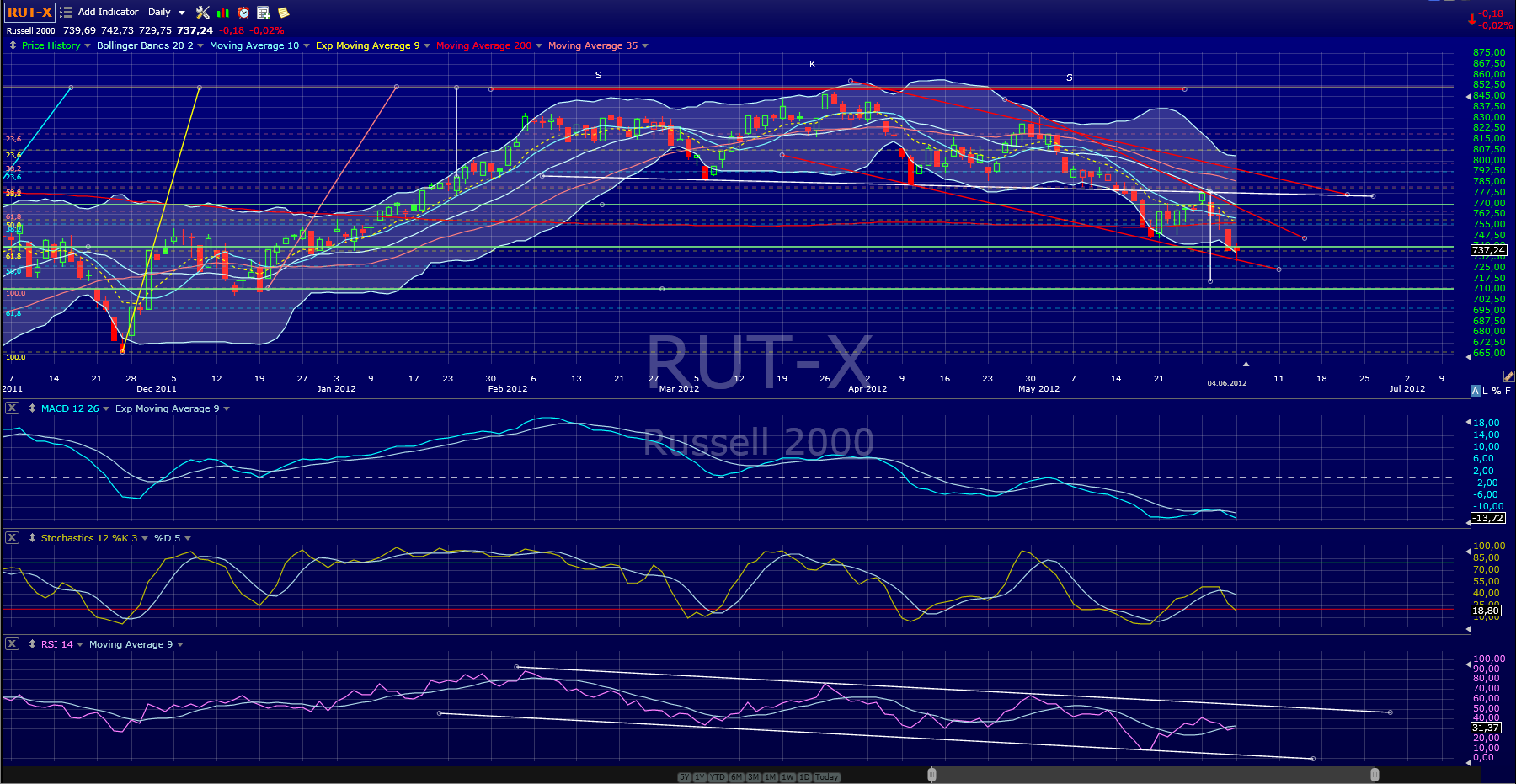Open the Daily timeframe dropdown
The image size is (1516, 784).
click(x=166, y=13)
